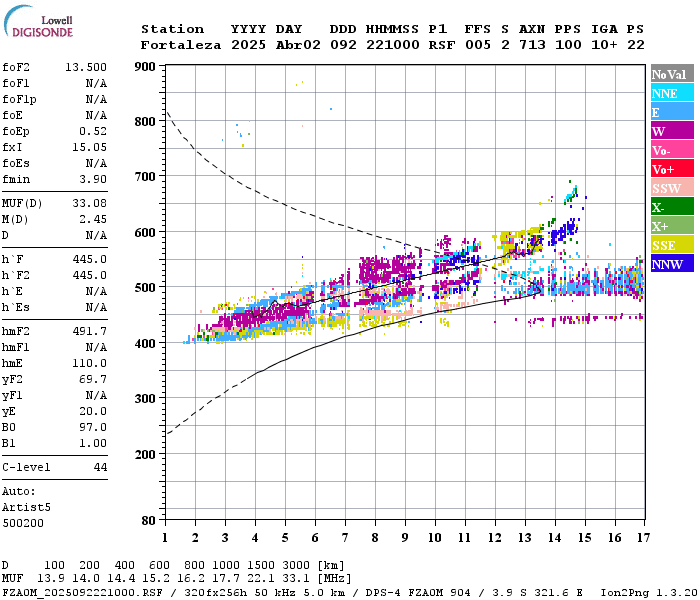Click the foF2 value 13.500
Viewport: 700px width, 600px height.
(x=86, y=67)
